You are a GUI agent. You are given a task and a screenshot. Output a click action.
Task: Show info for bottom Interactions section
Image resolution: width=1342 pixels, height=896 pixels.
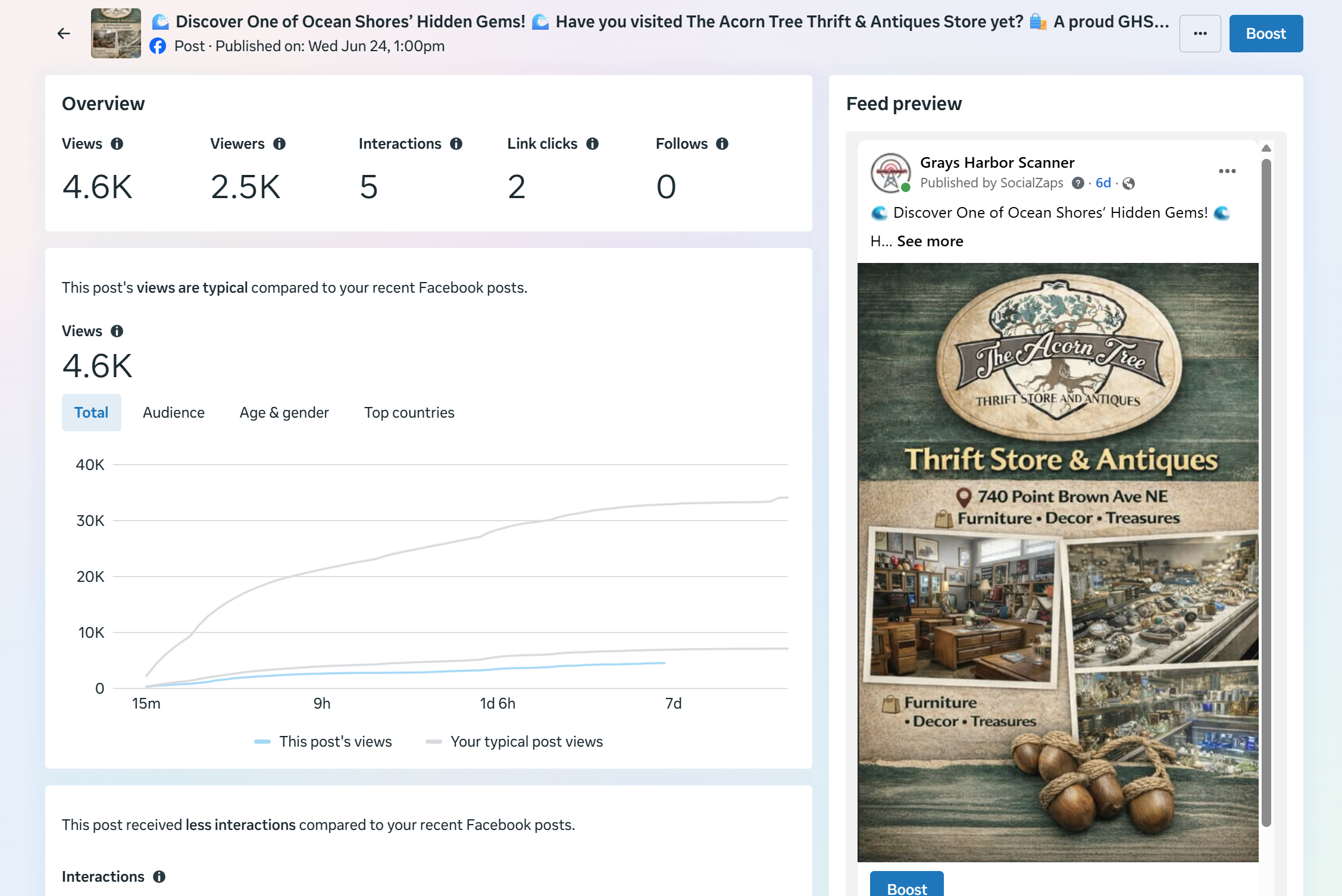(x=159, y=877)
